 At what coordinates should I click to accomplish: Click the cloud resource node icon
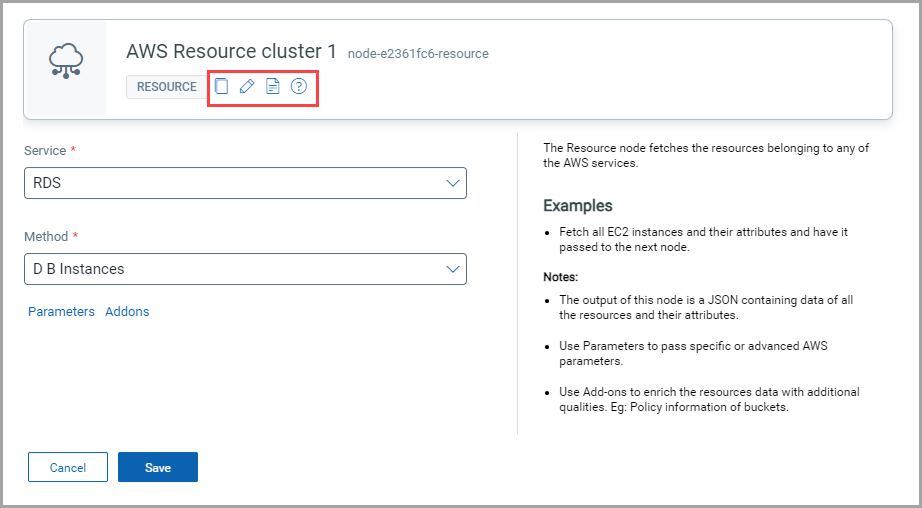tap(66, 61)
